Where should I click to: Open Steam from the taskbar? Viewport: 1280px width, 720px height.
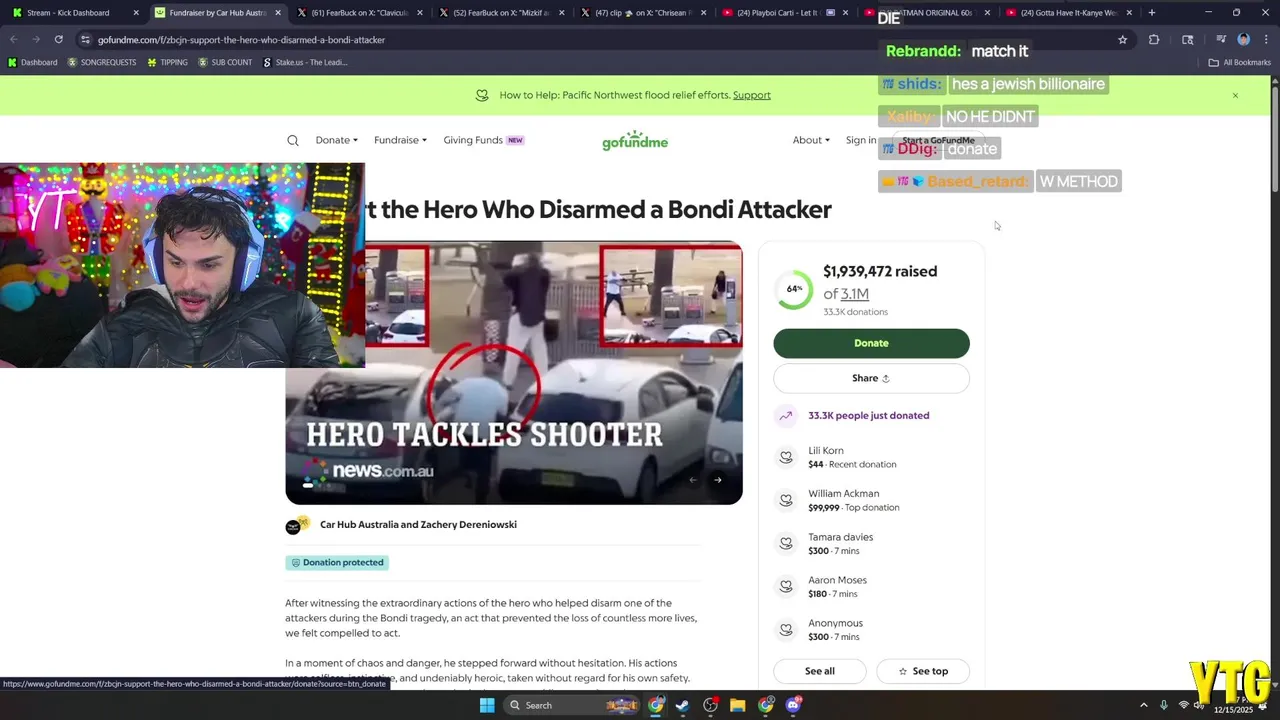pyautogui.click(x=682, y=705)
